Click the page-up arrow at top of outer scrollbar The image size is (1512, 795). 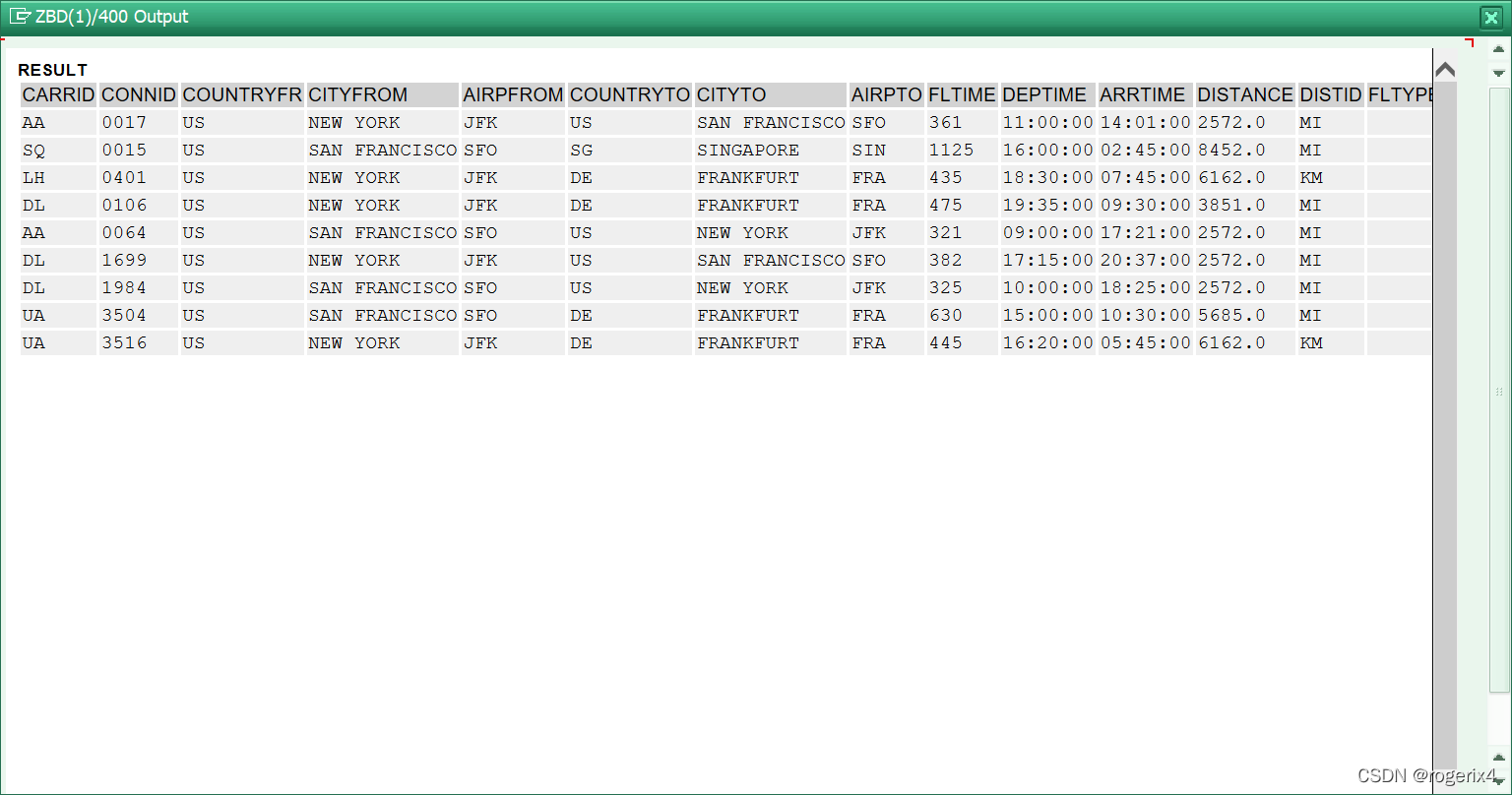pyautogui.click(x=1499, y=50)
